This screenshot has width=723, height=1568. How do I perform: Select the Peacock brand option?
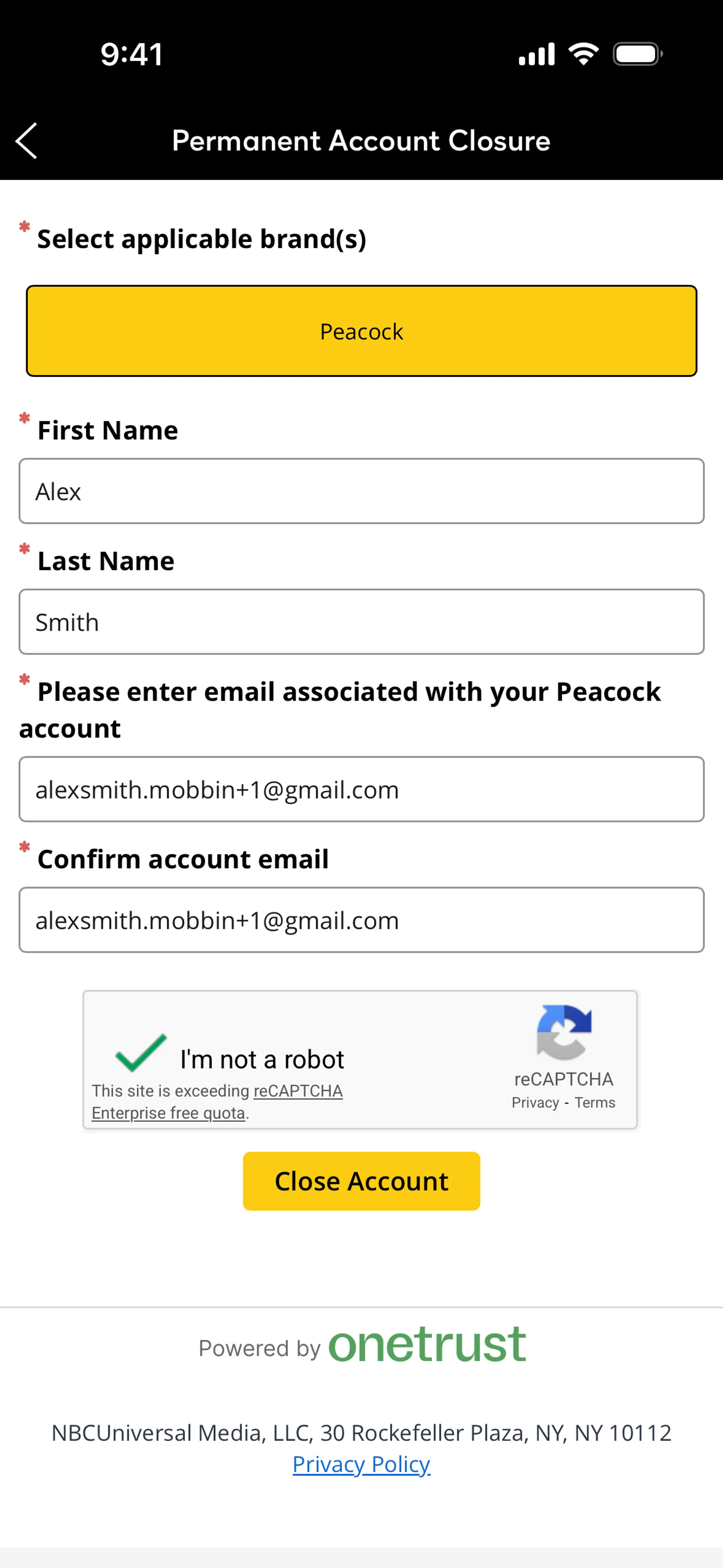[361, 331]
